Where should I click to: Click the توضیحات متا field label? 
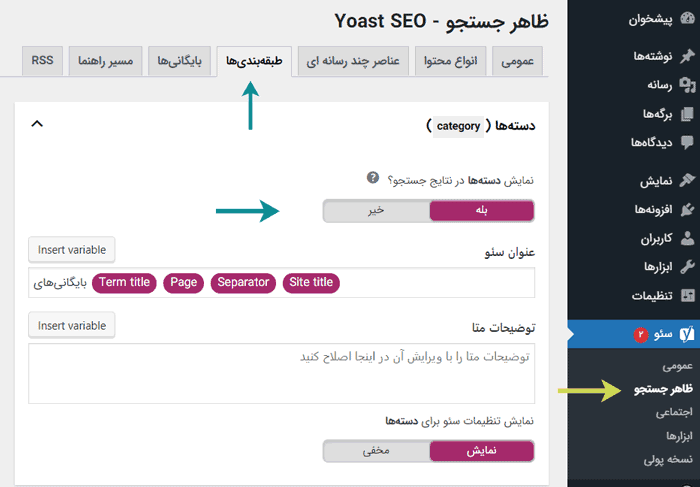[x=504, y=328]
